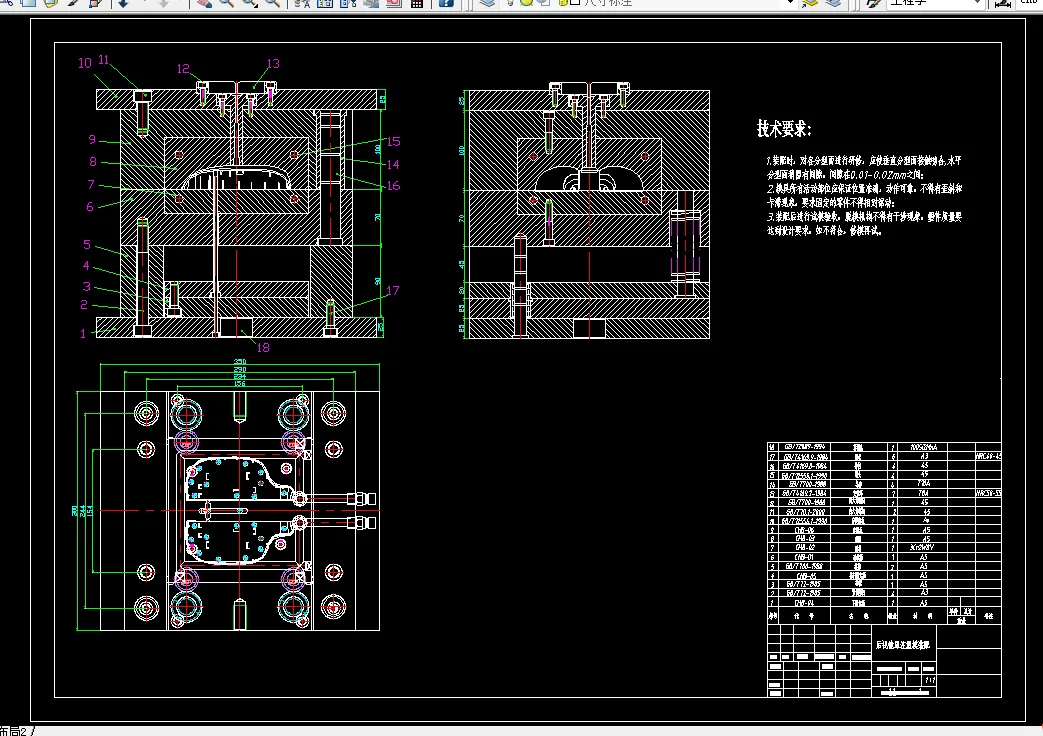Open the Layer Properties Manager

point(486,3)
